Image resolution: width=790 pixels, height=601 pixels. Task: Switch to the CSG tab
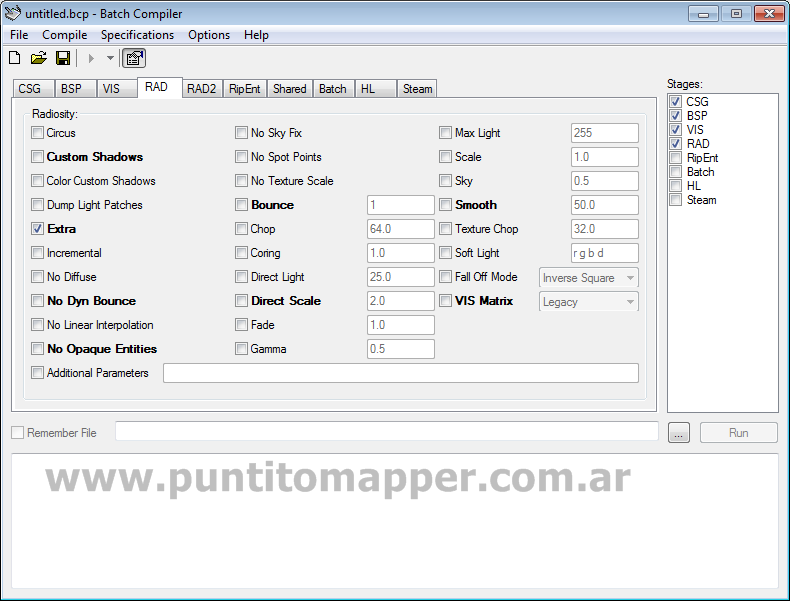33,89
